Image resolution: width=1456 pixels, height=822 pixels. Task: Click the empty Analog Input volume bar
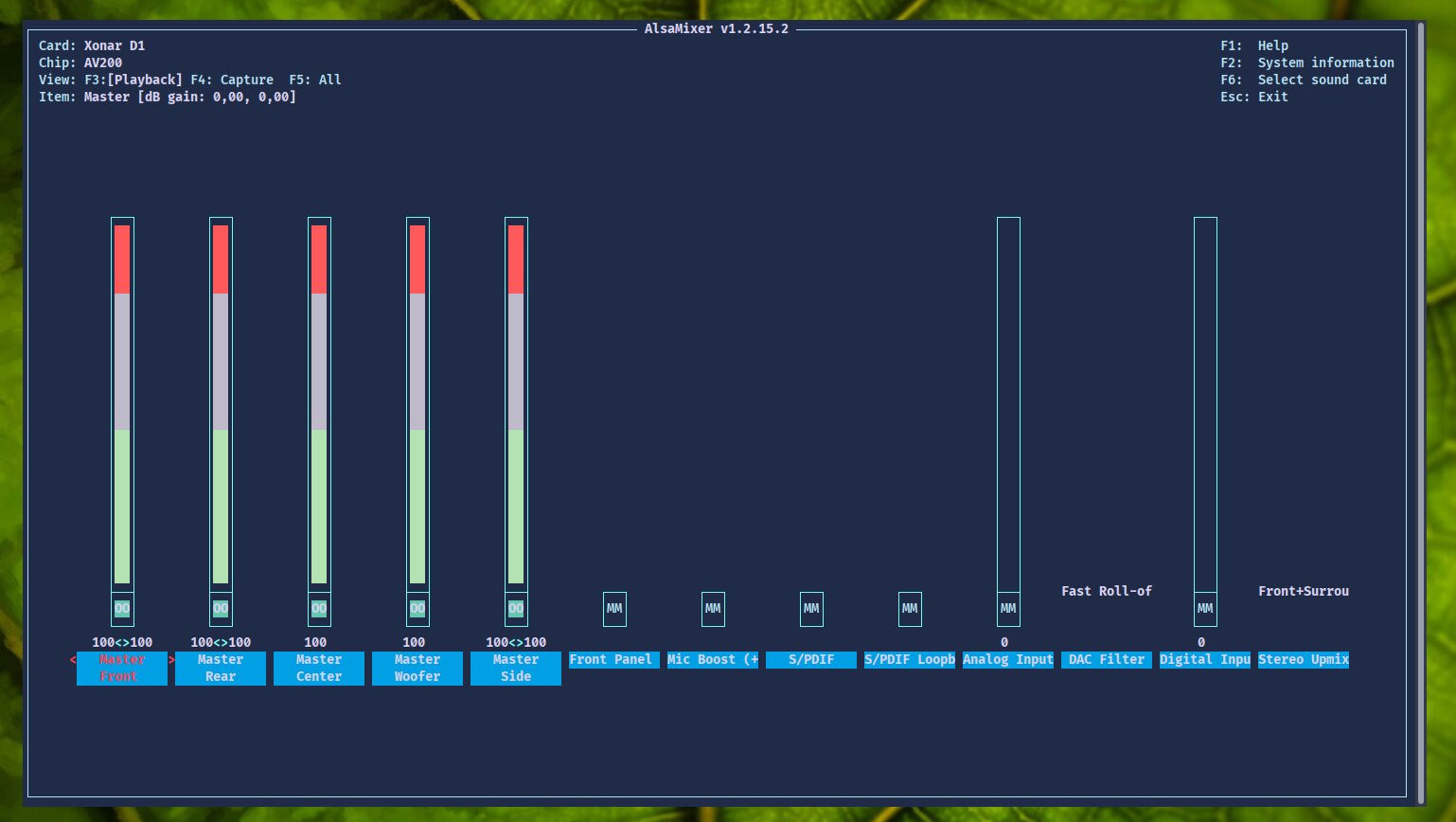1008,404
